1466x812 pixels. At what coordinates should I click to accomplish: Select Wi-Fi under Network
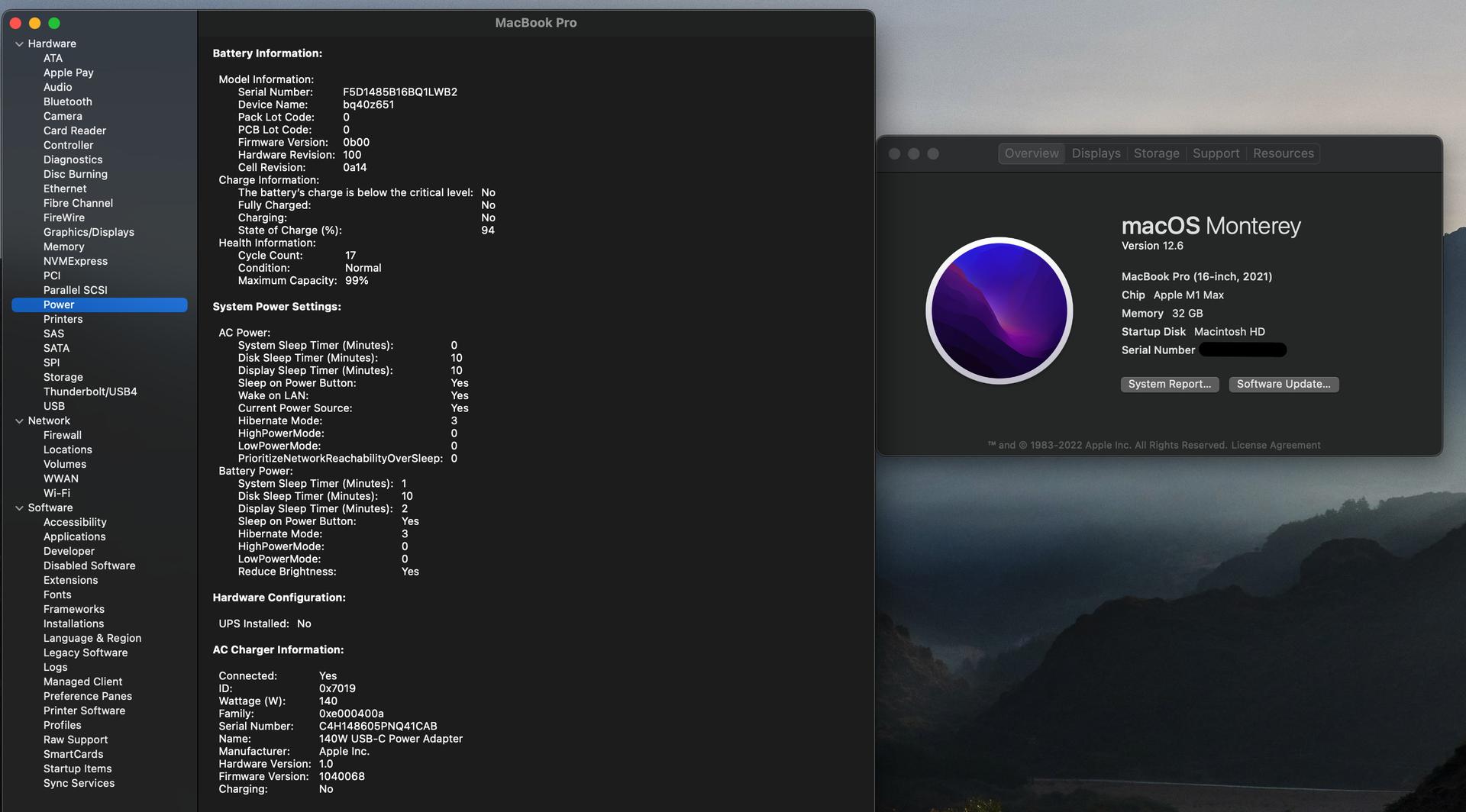coord(57,493)
